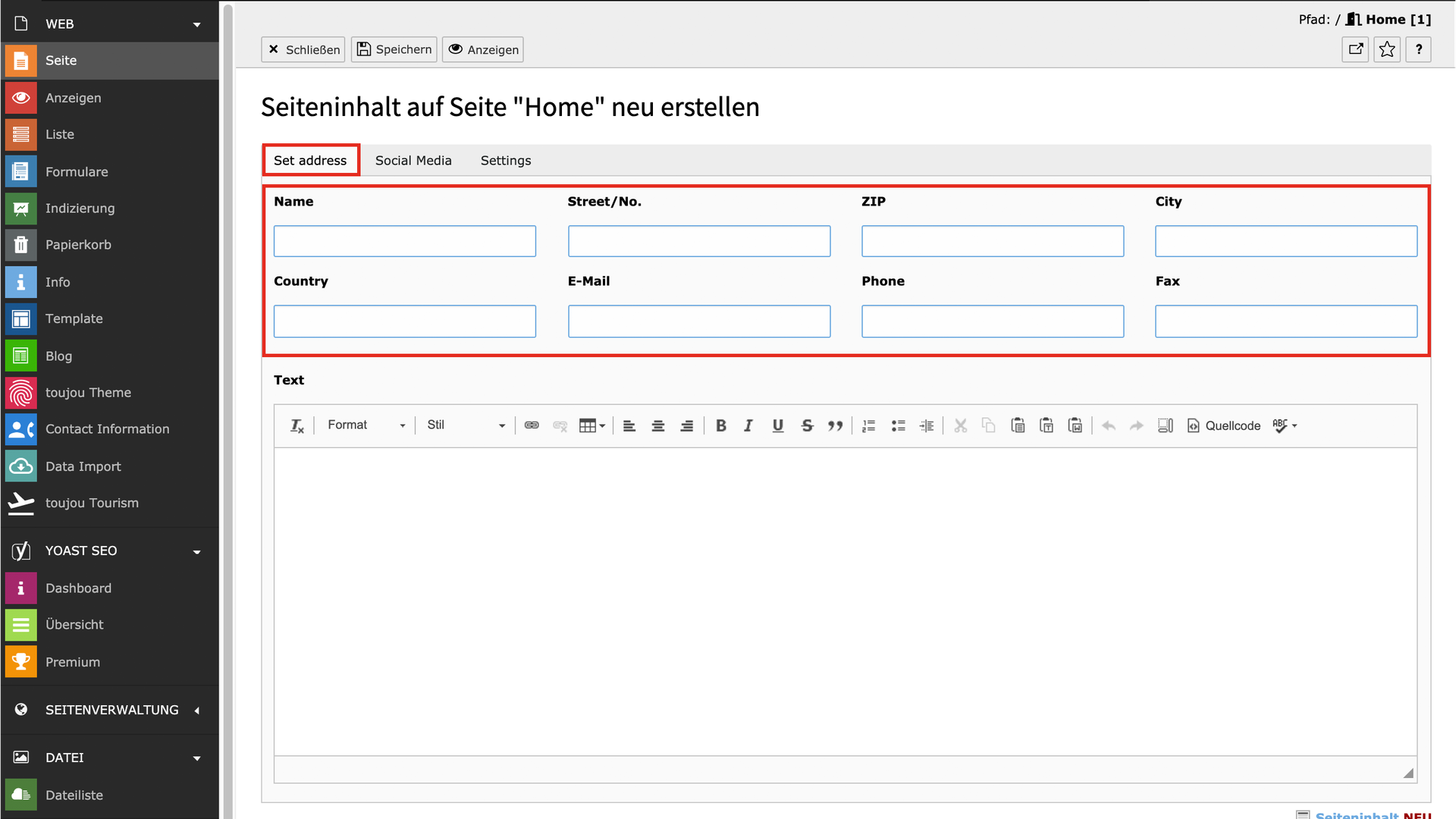1456x819 pixels.
Task: Toggle italic text style
Action: click(x=748, y=425)
